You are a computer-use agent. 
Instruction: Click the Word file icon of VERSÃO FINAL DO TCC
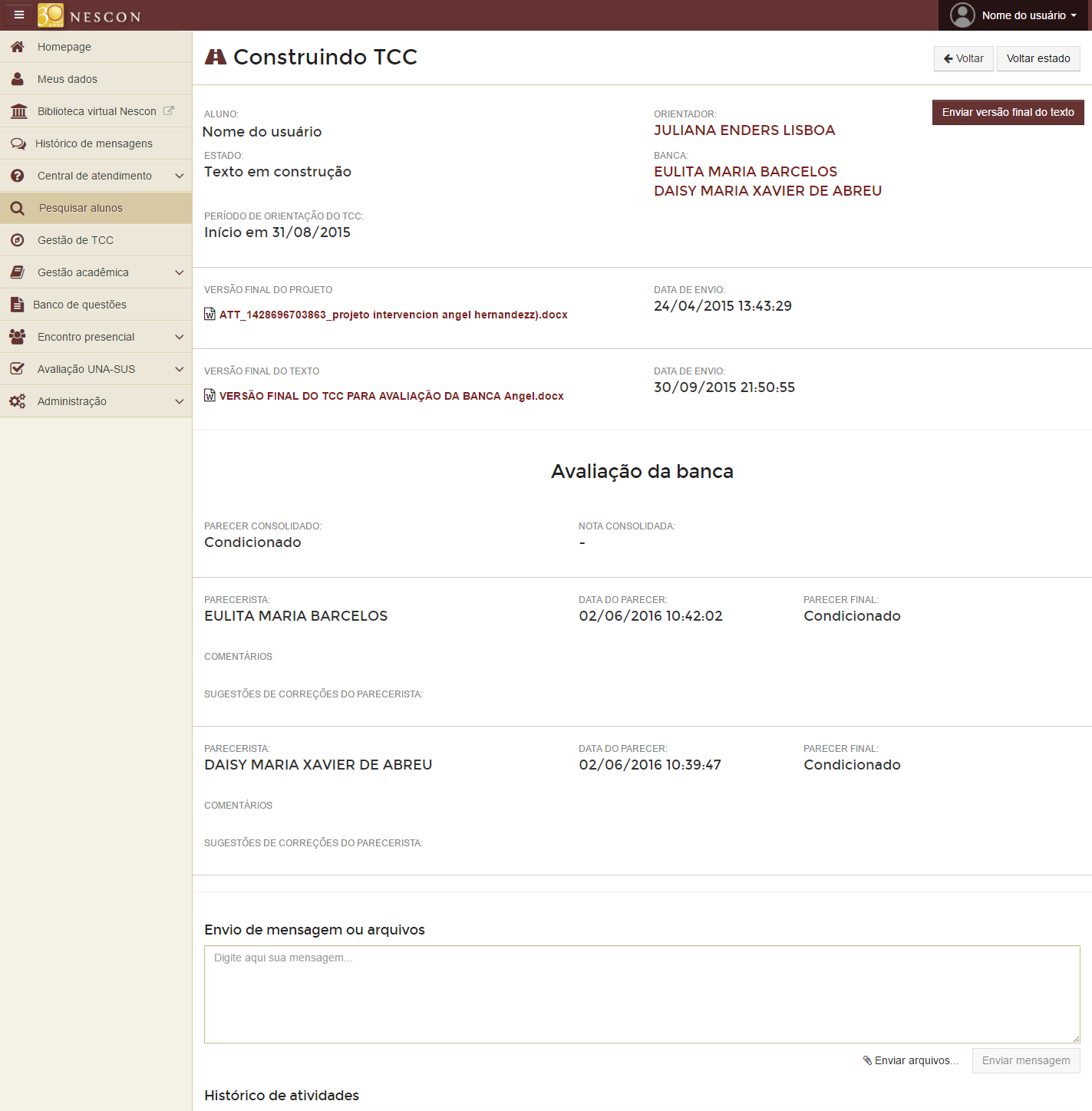pyautogui.click(x=209, y=395)
